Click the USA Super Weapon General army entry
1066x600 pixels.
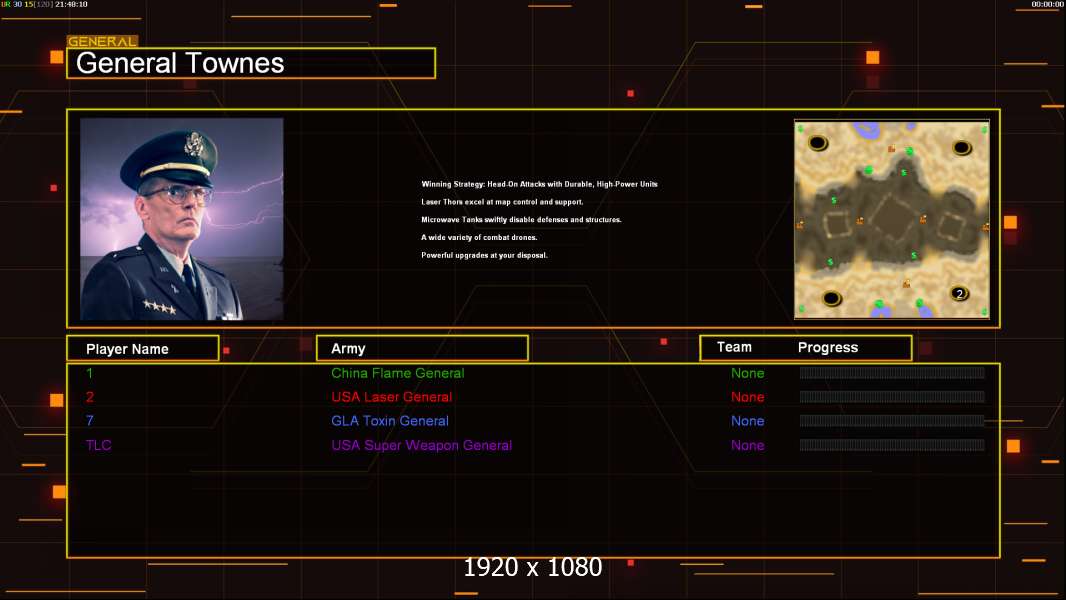422,445
